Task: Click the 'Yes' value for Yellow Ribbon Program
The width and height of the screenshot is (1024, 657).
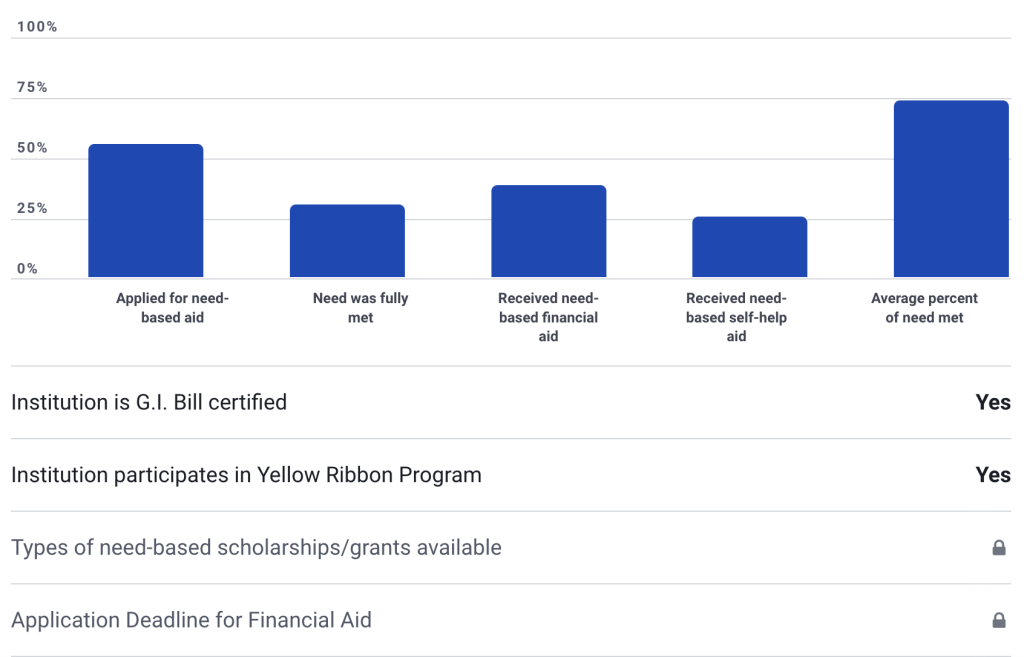Action: (992, 475)
